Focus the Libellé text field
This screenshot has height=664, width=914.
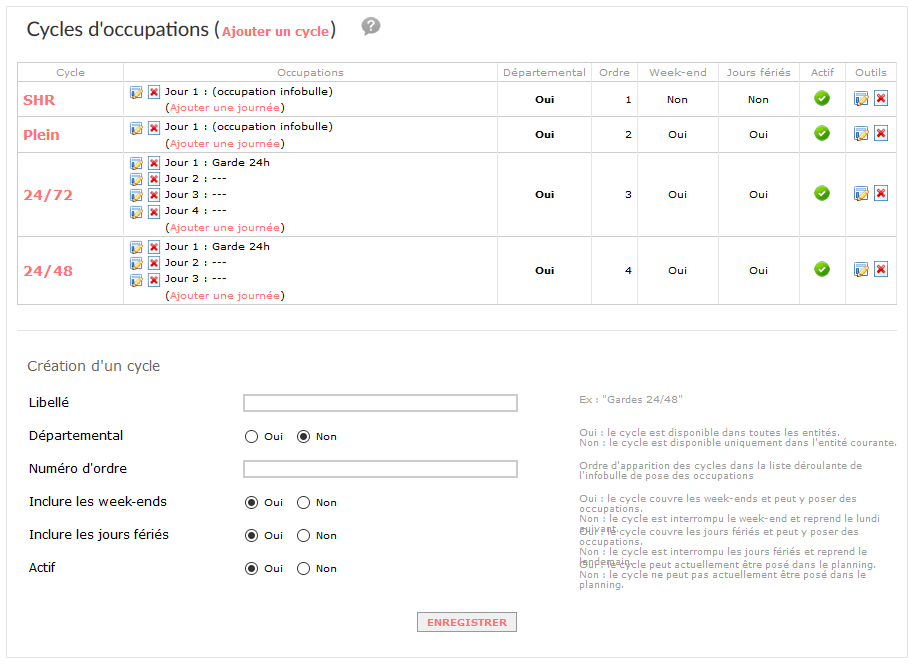click(x=380, y=403)
